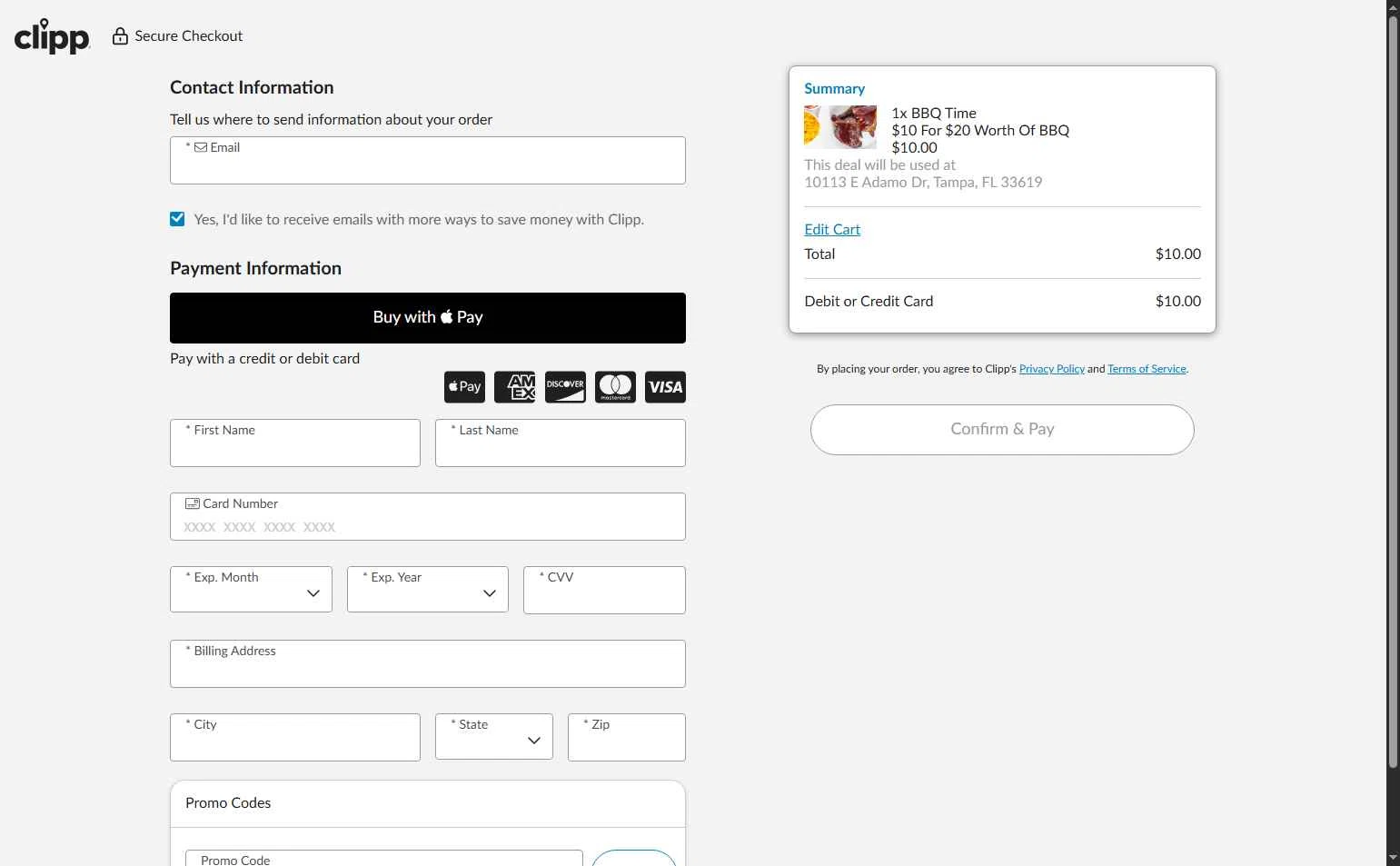The width and height of the screenshot is (1400, 866).
Task: Click the Discover card icon
Action: click(565, 387)
